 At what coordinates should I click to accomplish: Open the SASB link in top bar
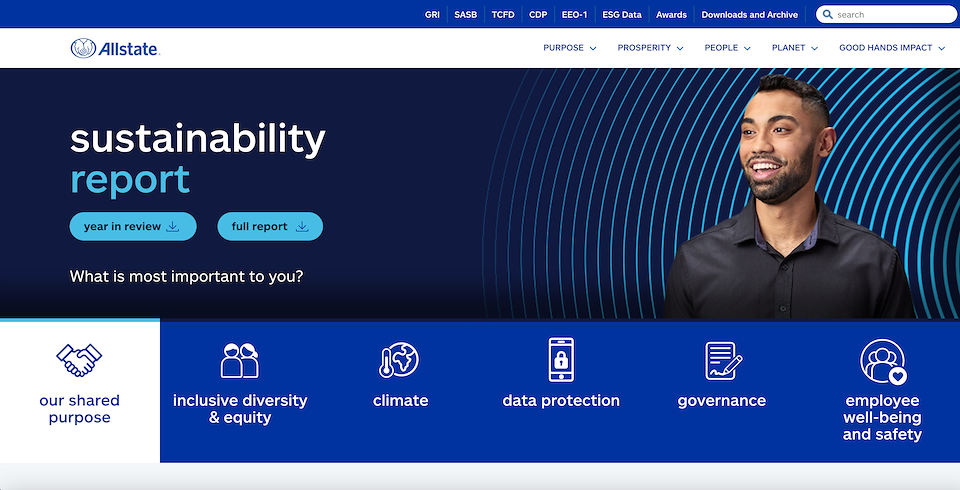point(465,15)
